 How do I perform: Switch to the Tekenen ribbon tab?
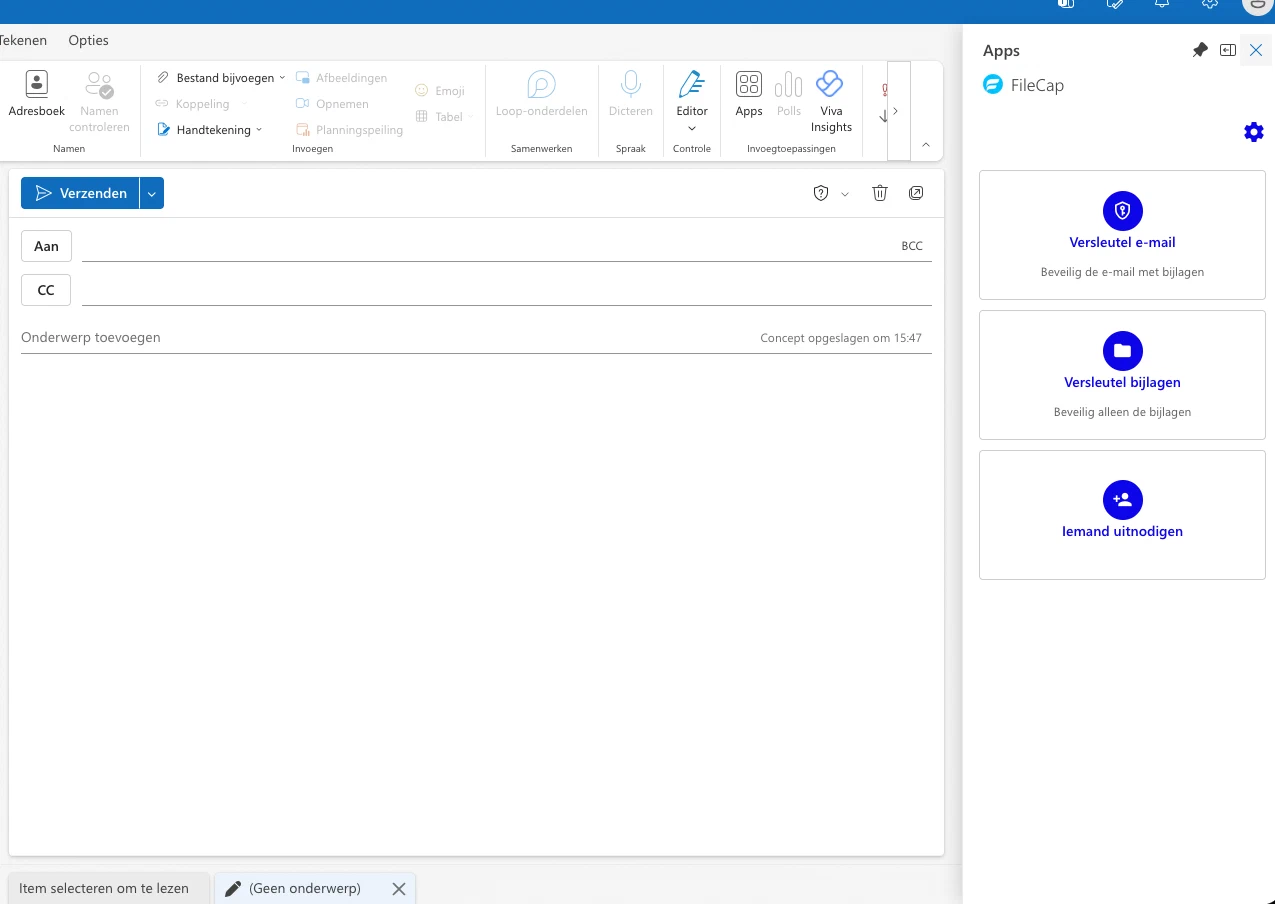point(23,41)
